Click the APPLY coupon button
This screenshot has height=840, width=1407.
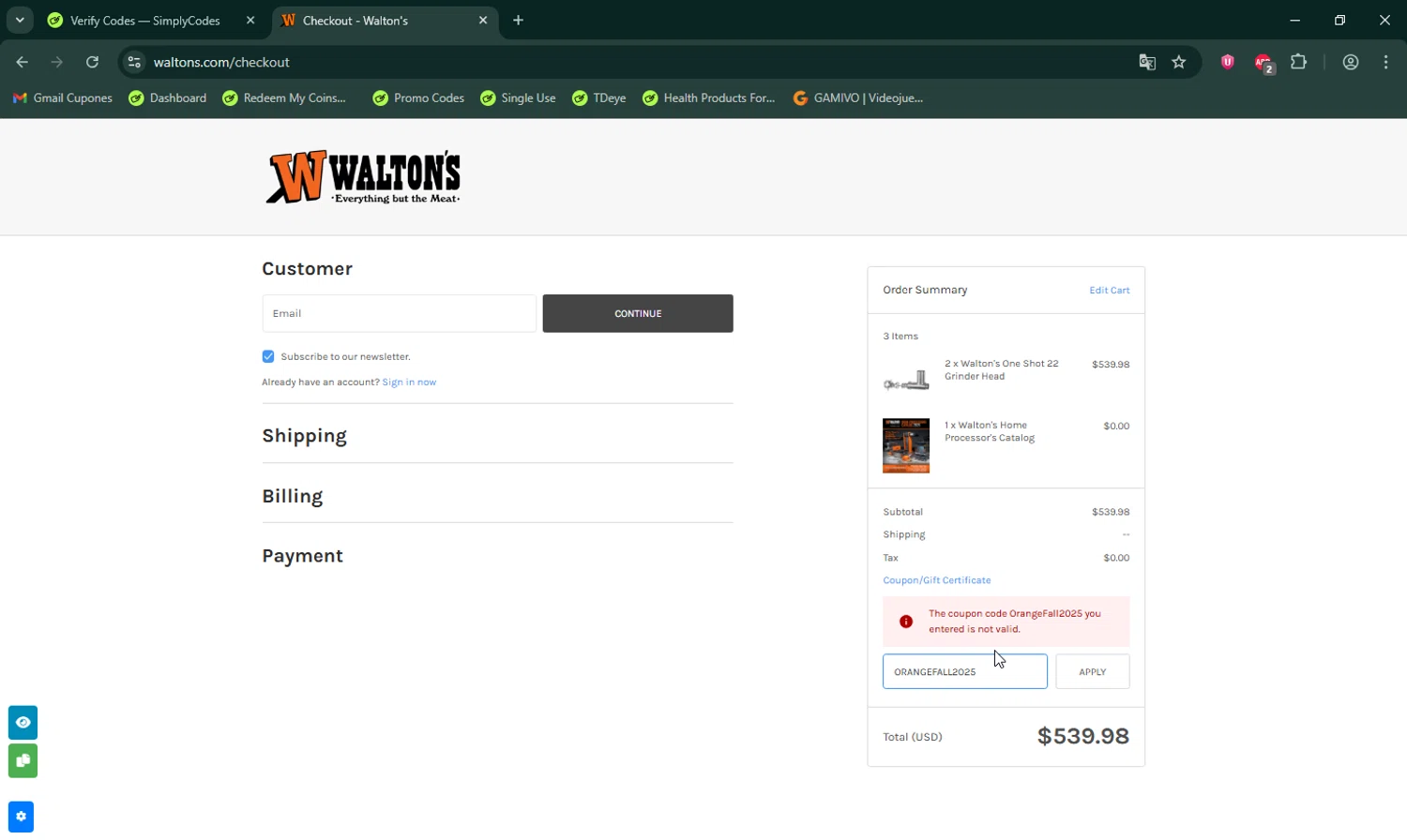tap(1092, 671)
